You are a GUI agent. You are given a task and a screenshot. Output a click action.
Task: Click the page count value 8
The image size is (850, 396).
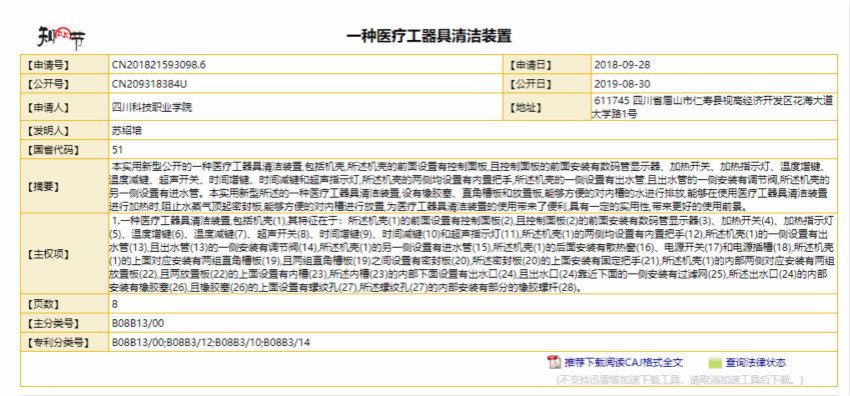pos(115,304)
